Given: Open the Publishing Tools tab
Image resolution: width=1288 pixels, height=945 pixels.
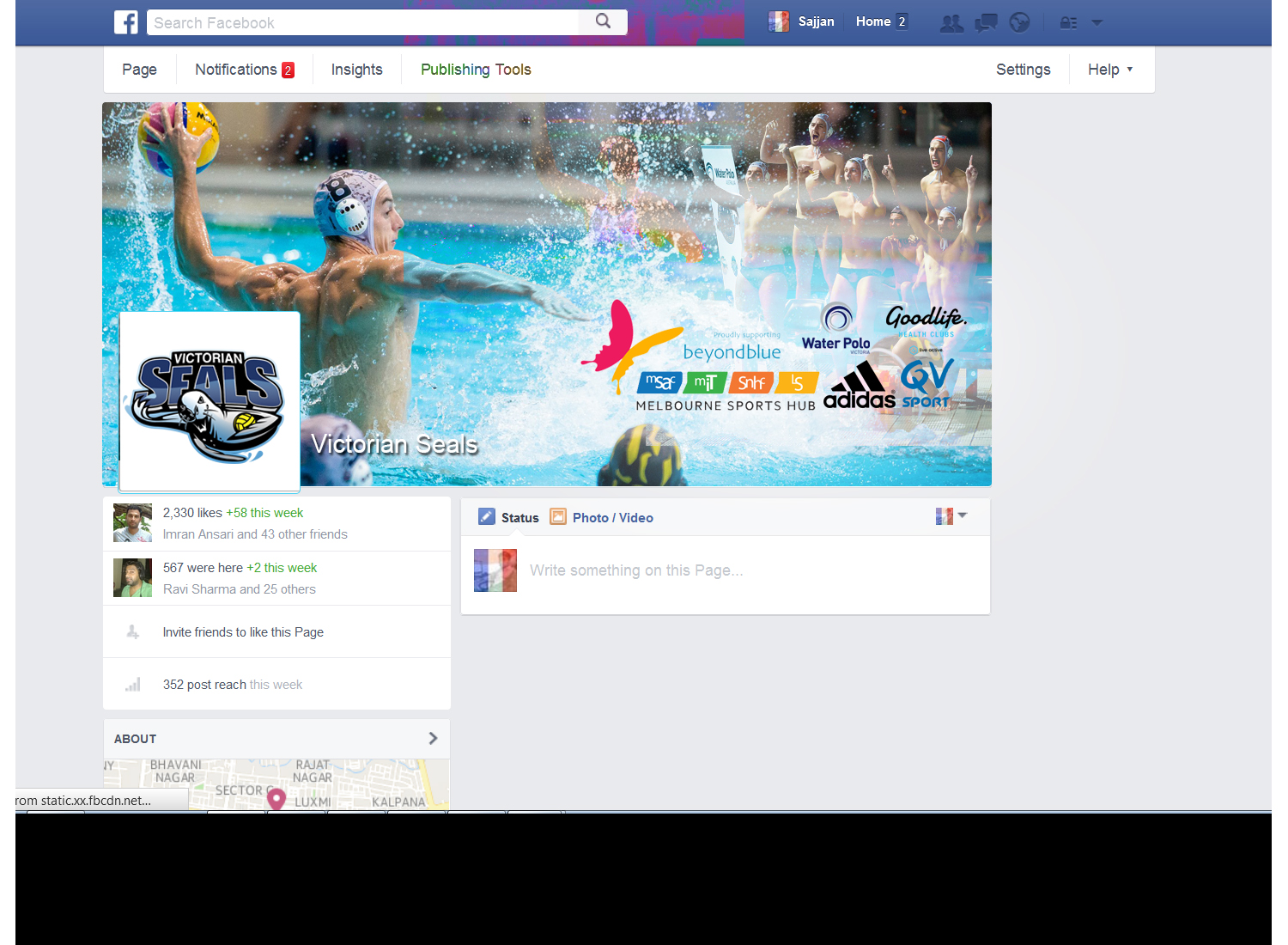Looking at the screenshot, I should (476, 70).
